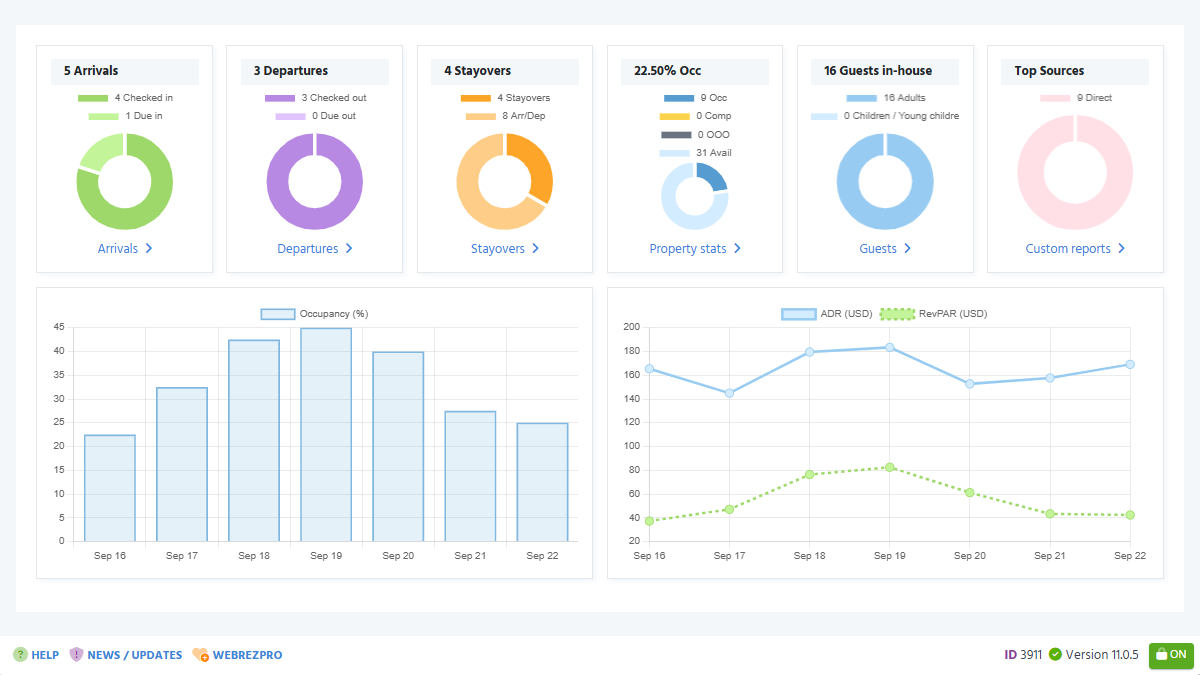Click the News / Updates shield icon
1200x675 pixels.
tap(76, 655)
